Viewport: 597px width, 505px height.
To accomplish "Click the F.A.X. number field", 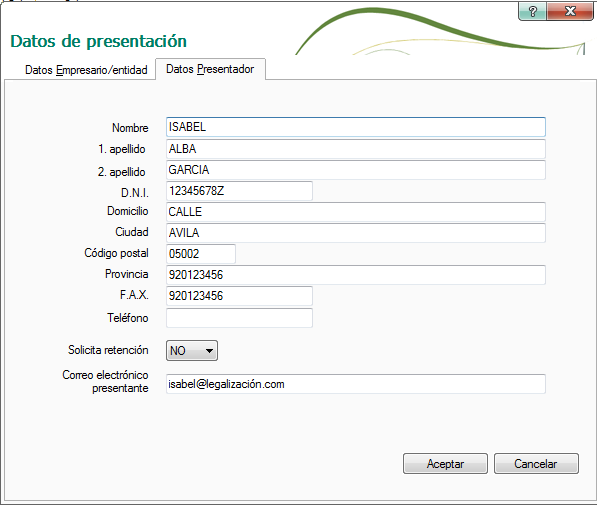I will [x=239, y=296].
